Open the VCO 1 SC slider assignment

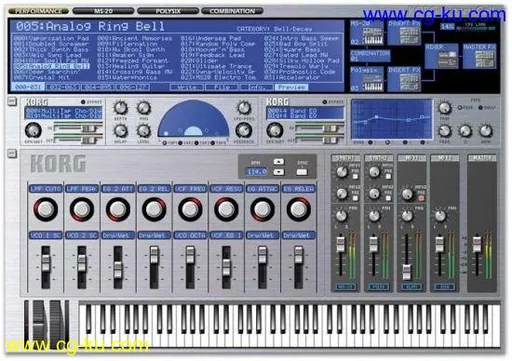pos(45,235)
